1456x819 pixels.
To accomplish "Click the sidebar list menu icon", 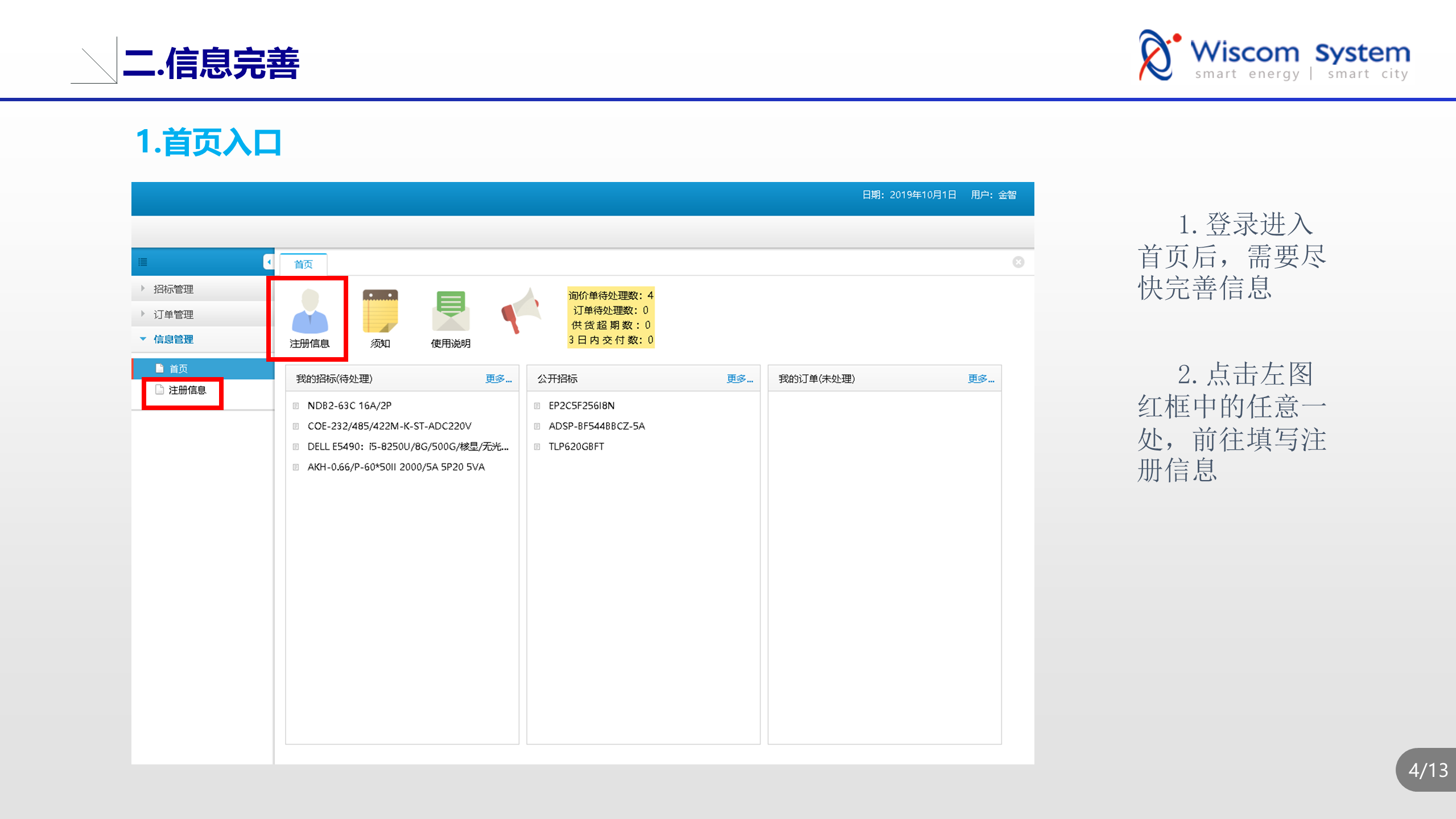I will (x=143, y=262).
